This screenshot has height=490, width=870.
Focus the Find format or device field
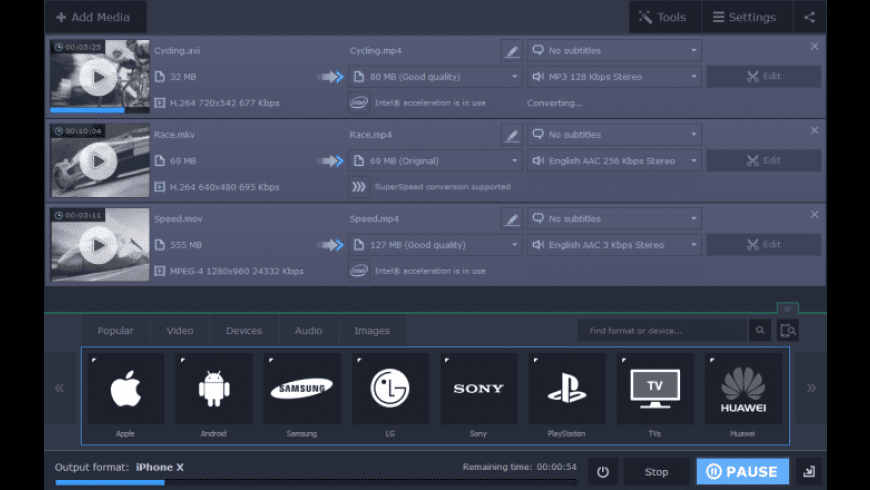click(x=662, y=331)
